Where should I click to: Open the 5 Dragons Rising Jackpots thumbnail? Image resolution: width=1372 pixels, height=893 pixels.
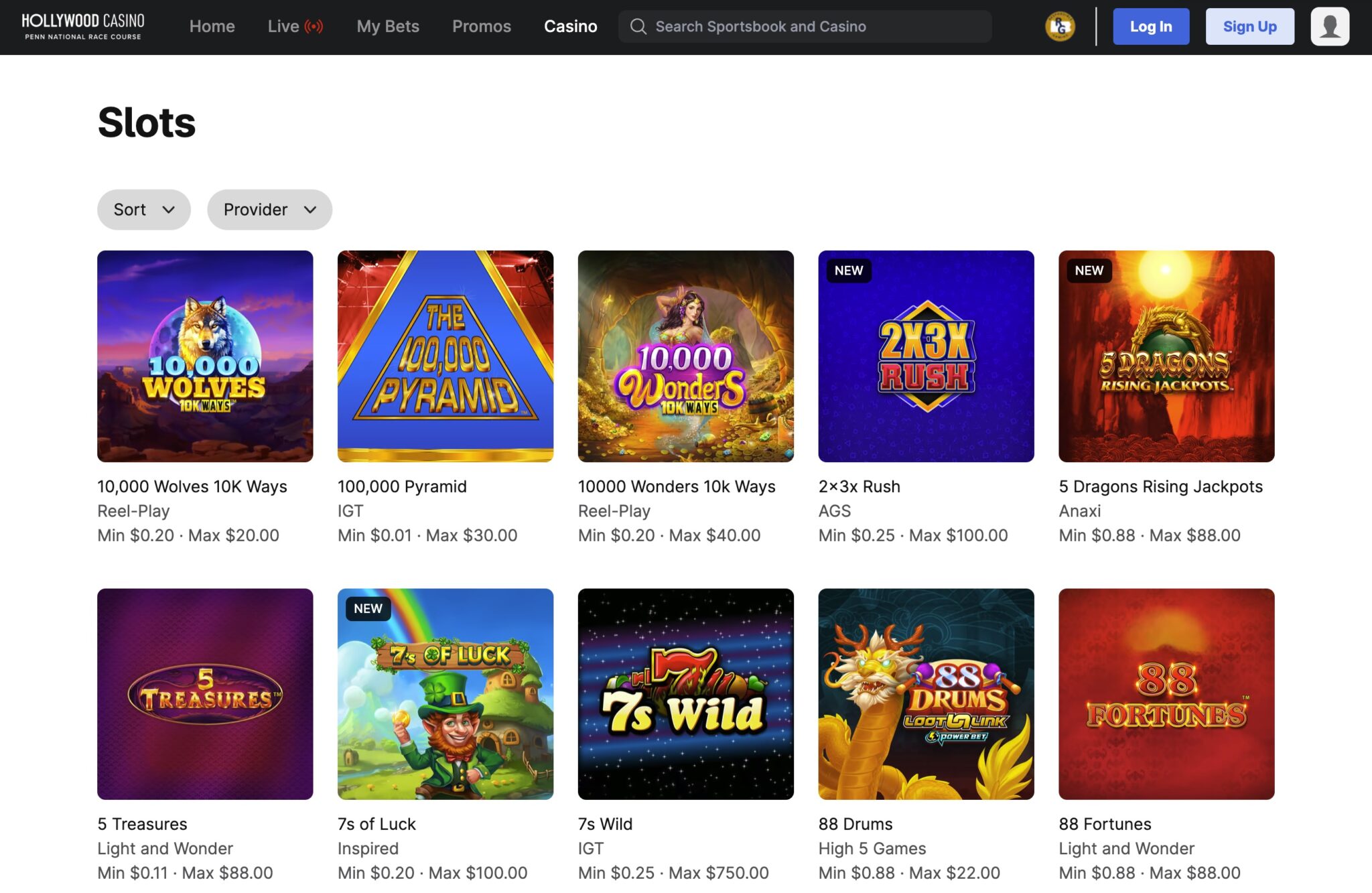pyautogui.click(x=1166, y=356)
